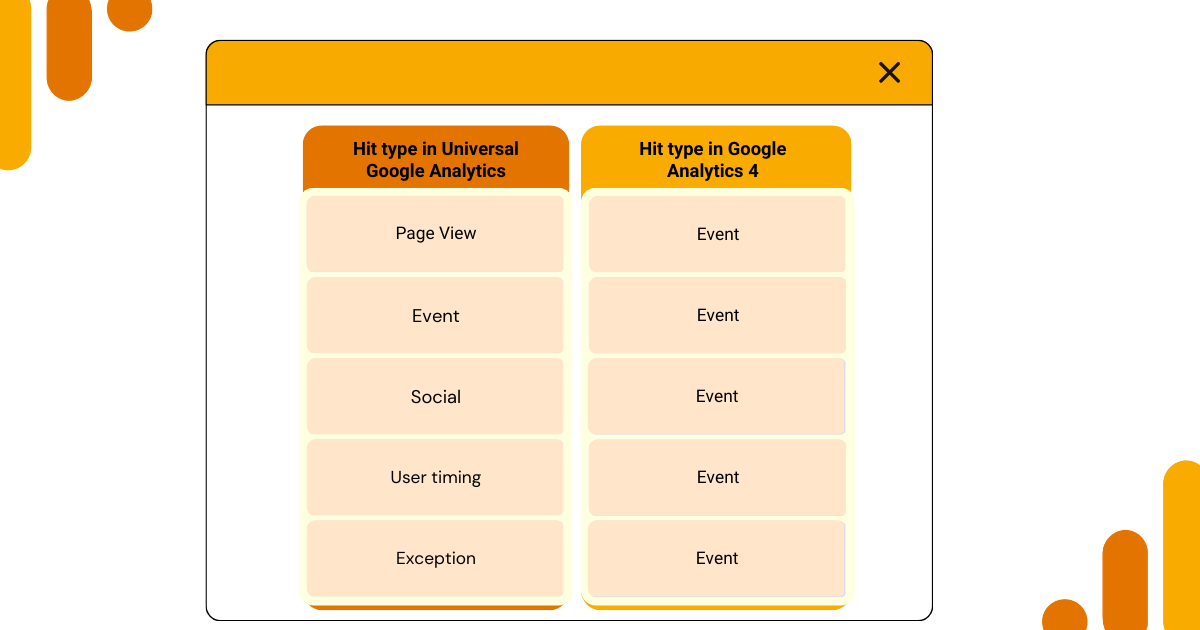Select the "Hit type in Universal Google Analytics" header
The width and height of the screenshot is (1200, 630).
436,159
